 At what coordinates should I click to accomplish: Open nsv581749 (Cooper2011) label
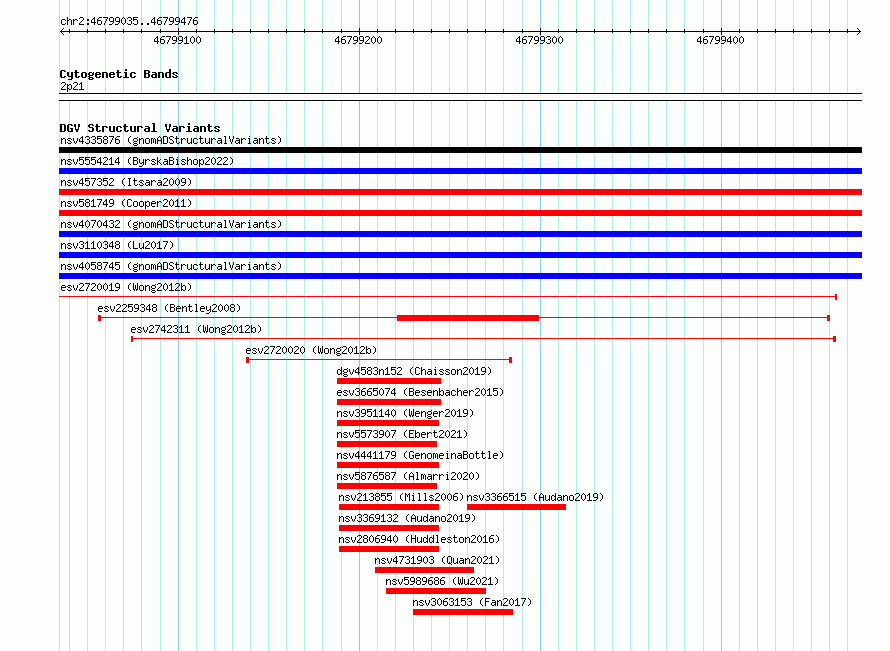pyautogui.click(x=126, y=203)
